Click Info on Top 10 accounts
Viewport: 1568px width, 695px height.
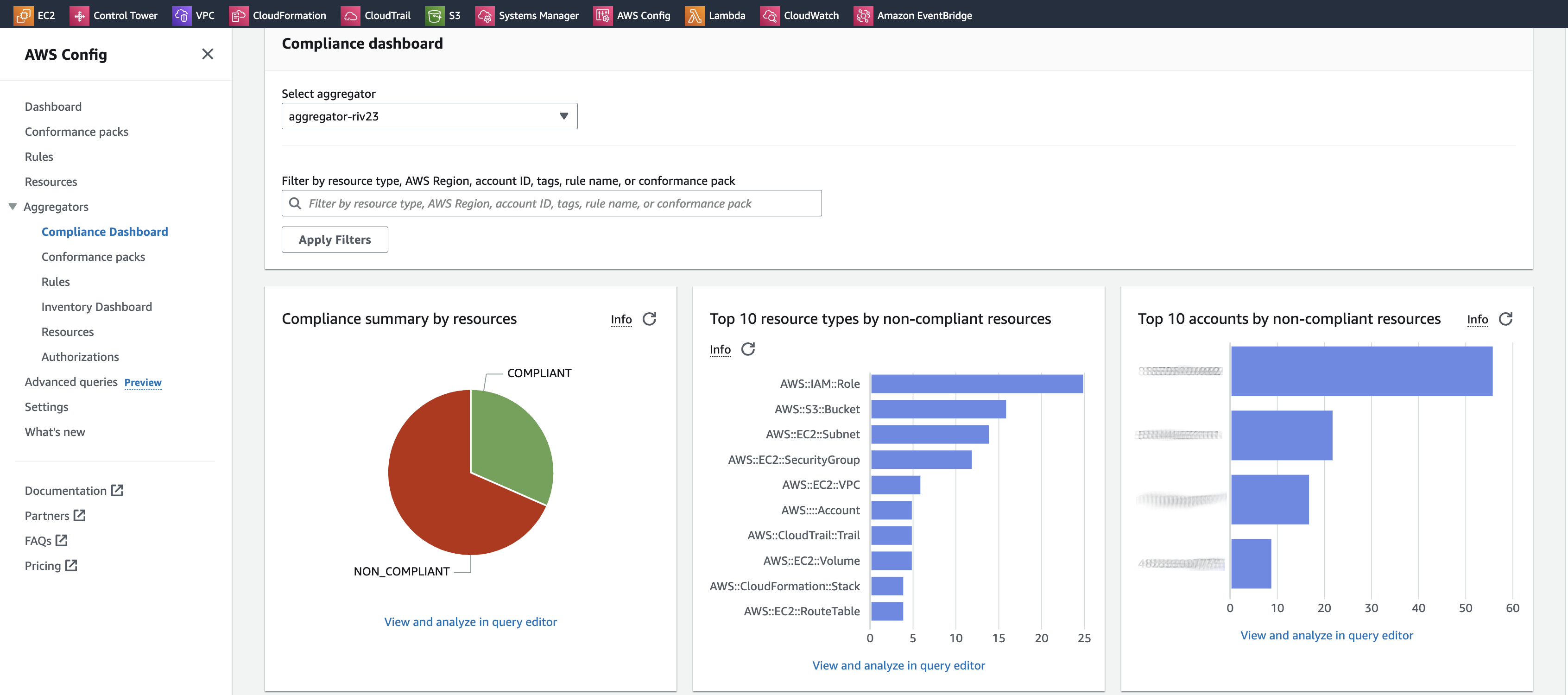[1478, 319]
